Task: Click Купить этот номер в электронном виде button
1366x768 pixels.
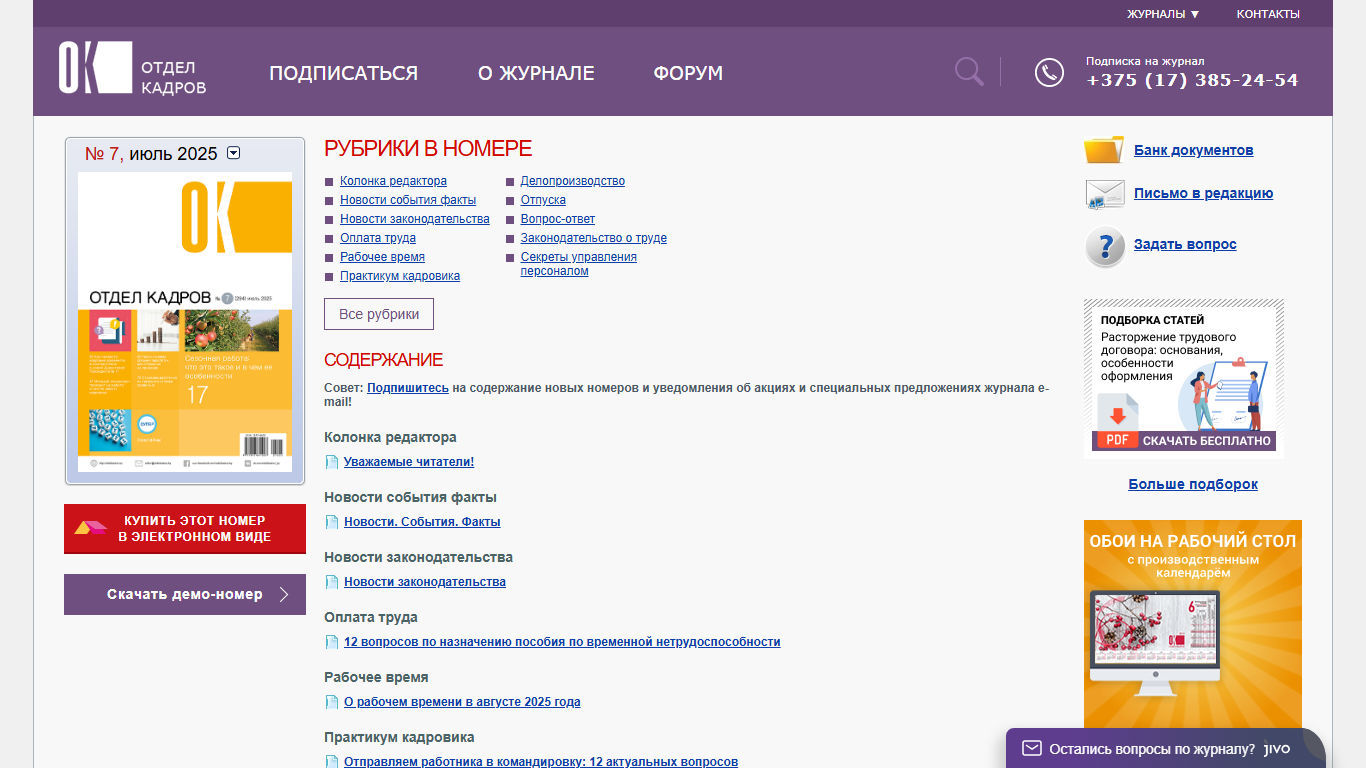Action: coord(185,529)
